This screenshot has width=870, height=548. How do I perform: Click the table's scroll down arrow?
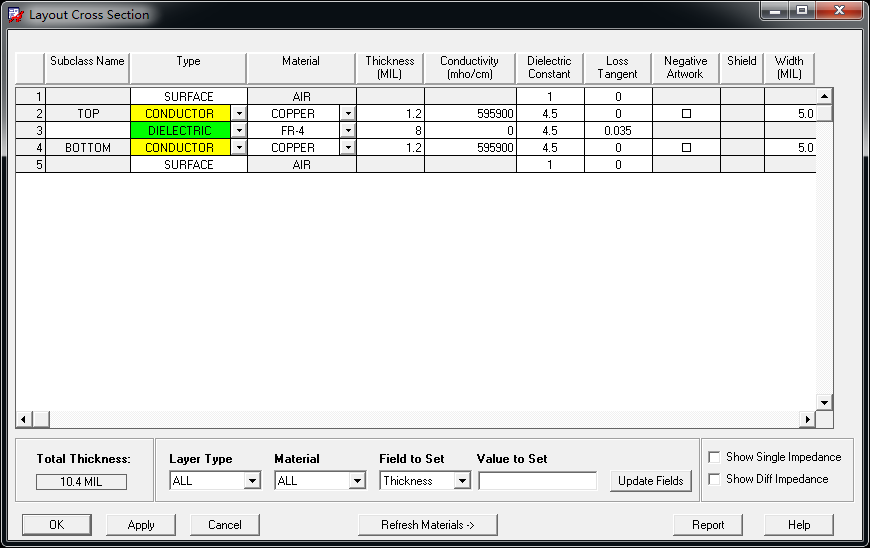click(825, 403)
